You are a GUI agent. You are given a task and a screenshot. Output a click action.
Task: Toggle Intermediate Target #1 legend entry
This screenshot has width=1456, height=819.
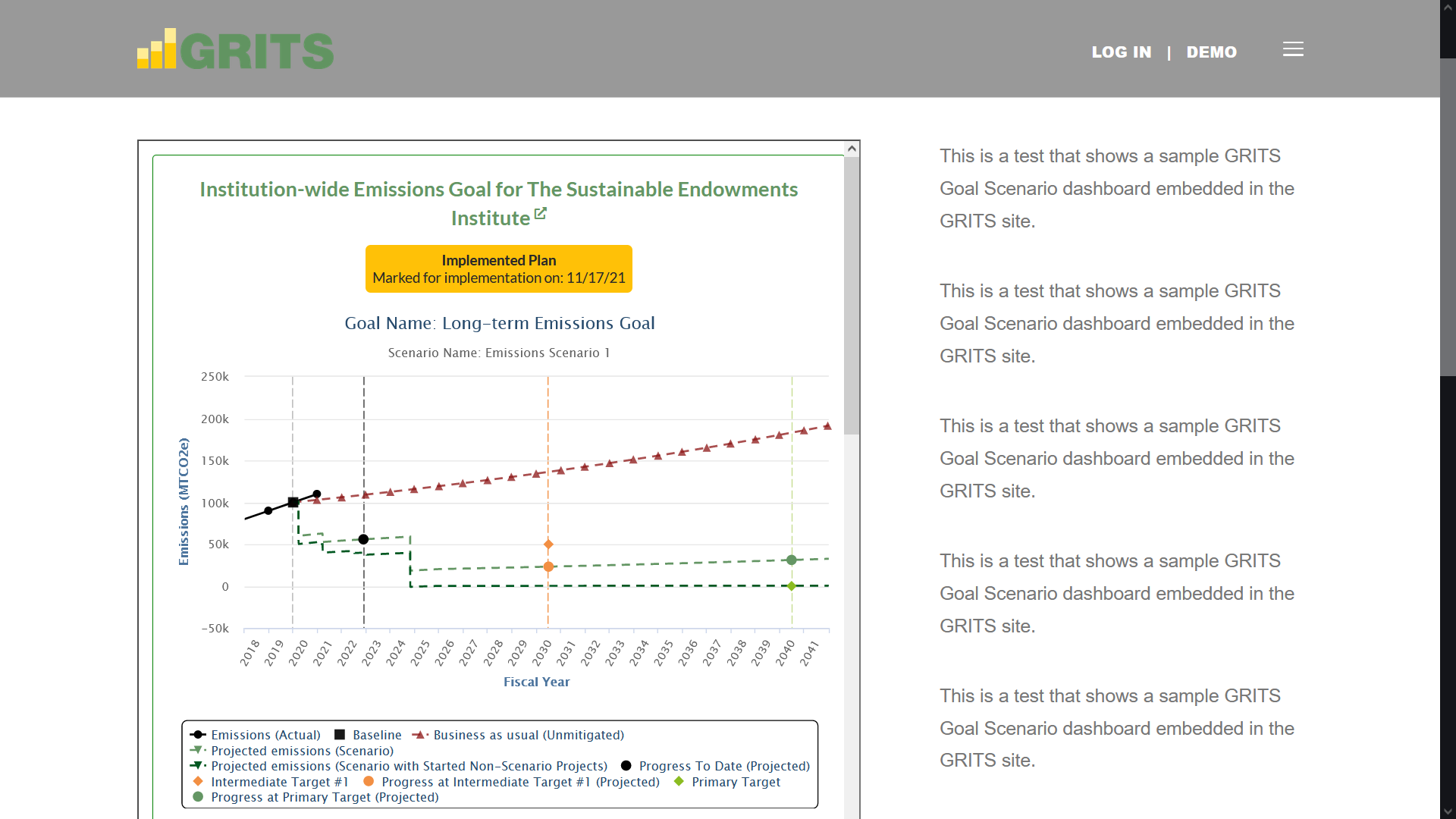[271, 782]
